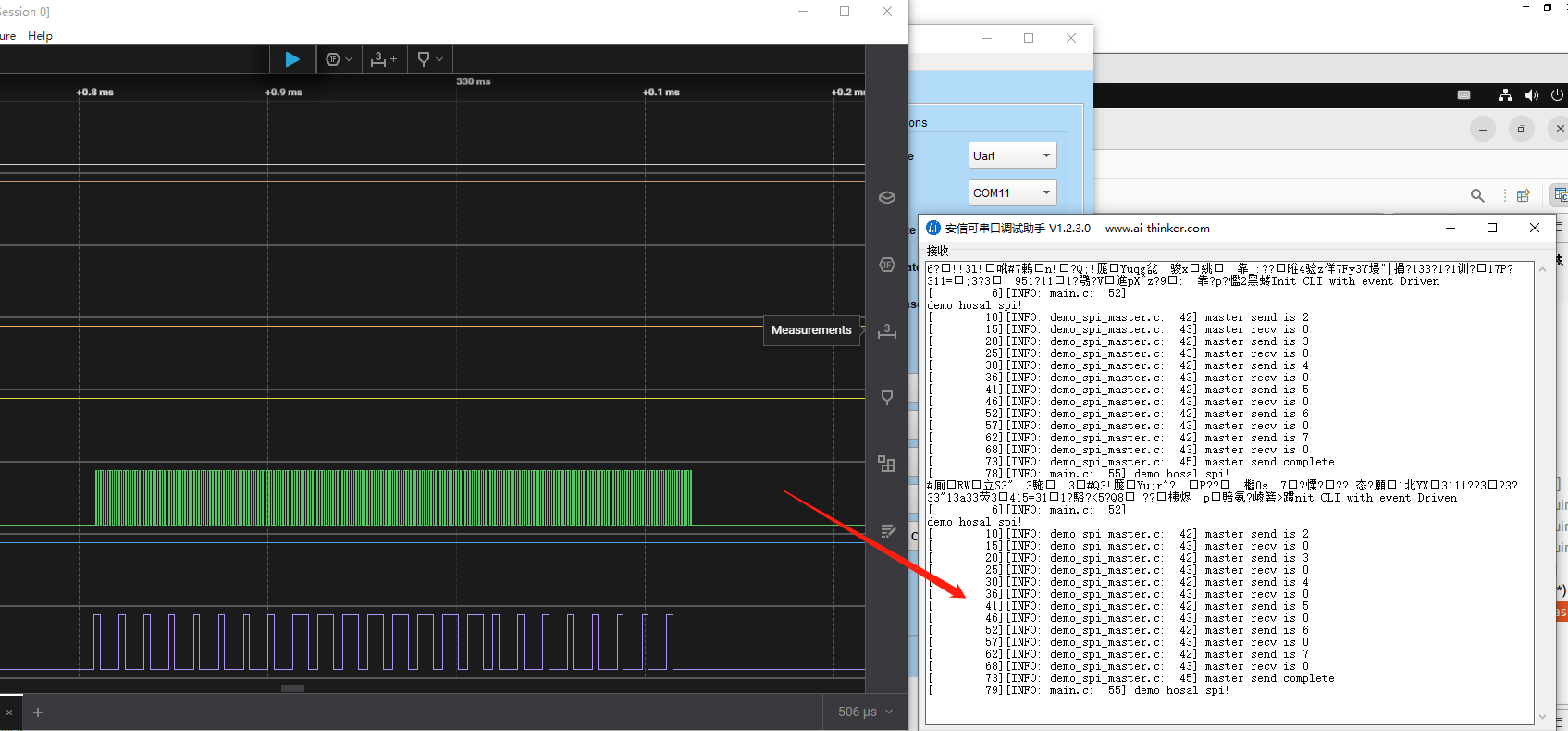
Task: Click the volume speaker icon
Action: point(1532,95)
